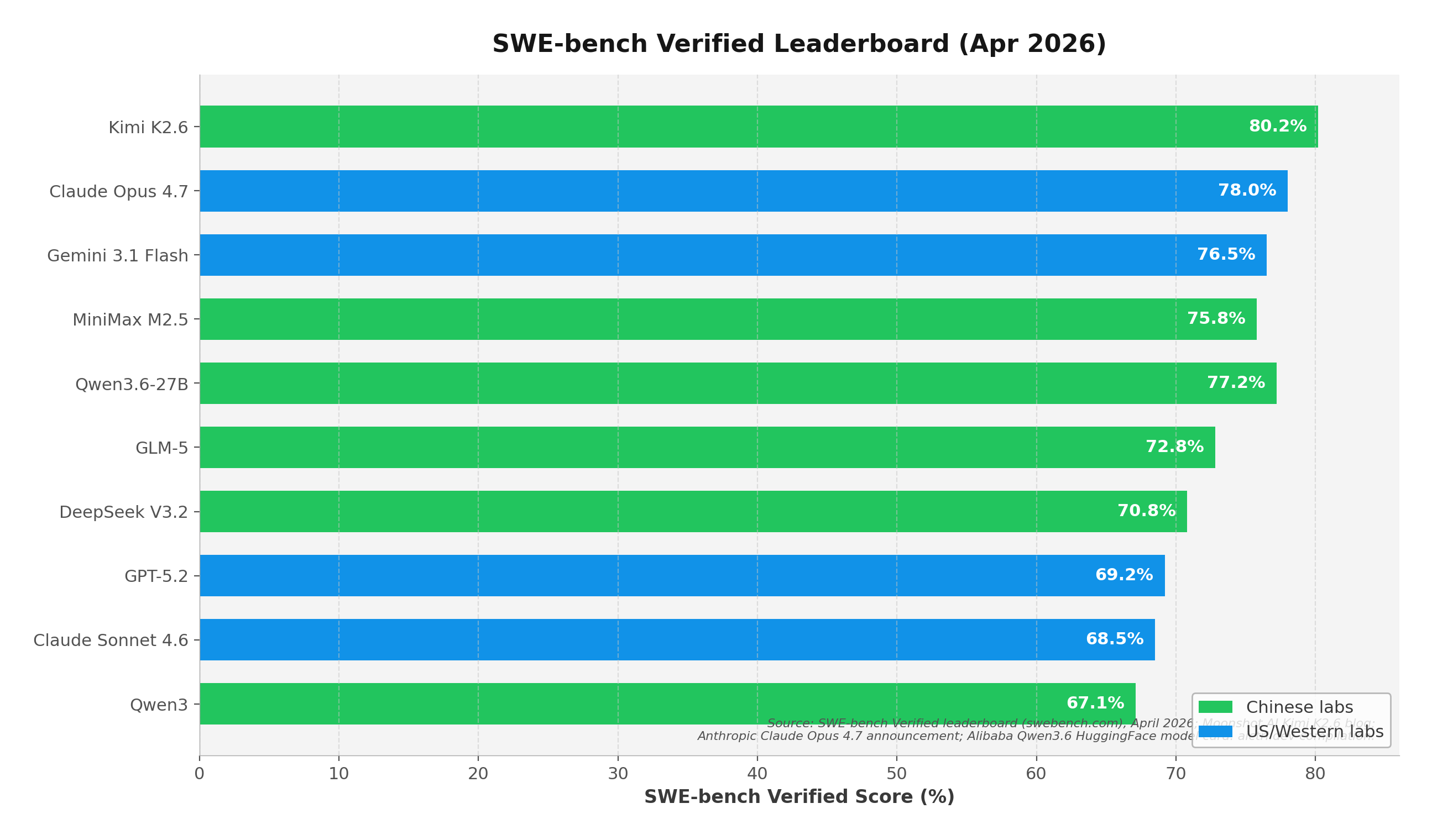Select the 'Chinese labs' legend text

click(x=1300, y=708)
